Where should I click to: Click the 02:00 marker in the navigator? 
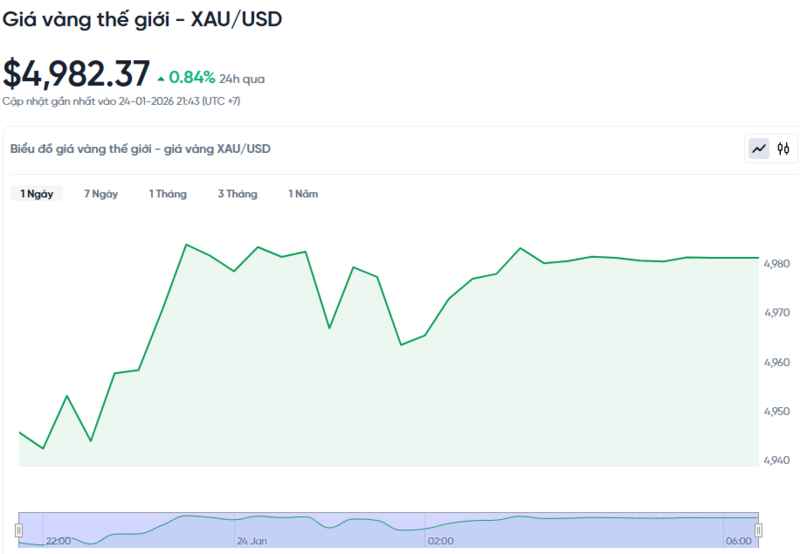tap(441, 541)
